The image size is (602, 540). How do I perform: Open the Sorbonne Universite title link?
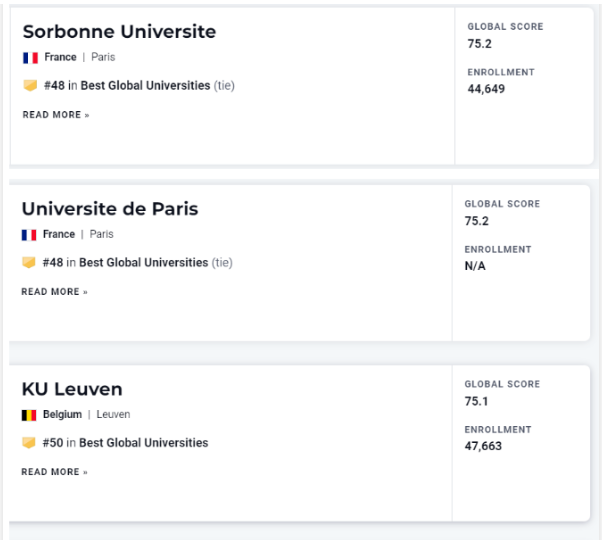(119, 32)
